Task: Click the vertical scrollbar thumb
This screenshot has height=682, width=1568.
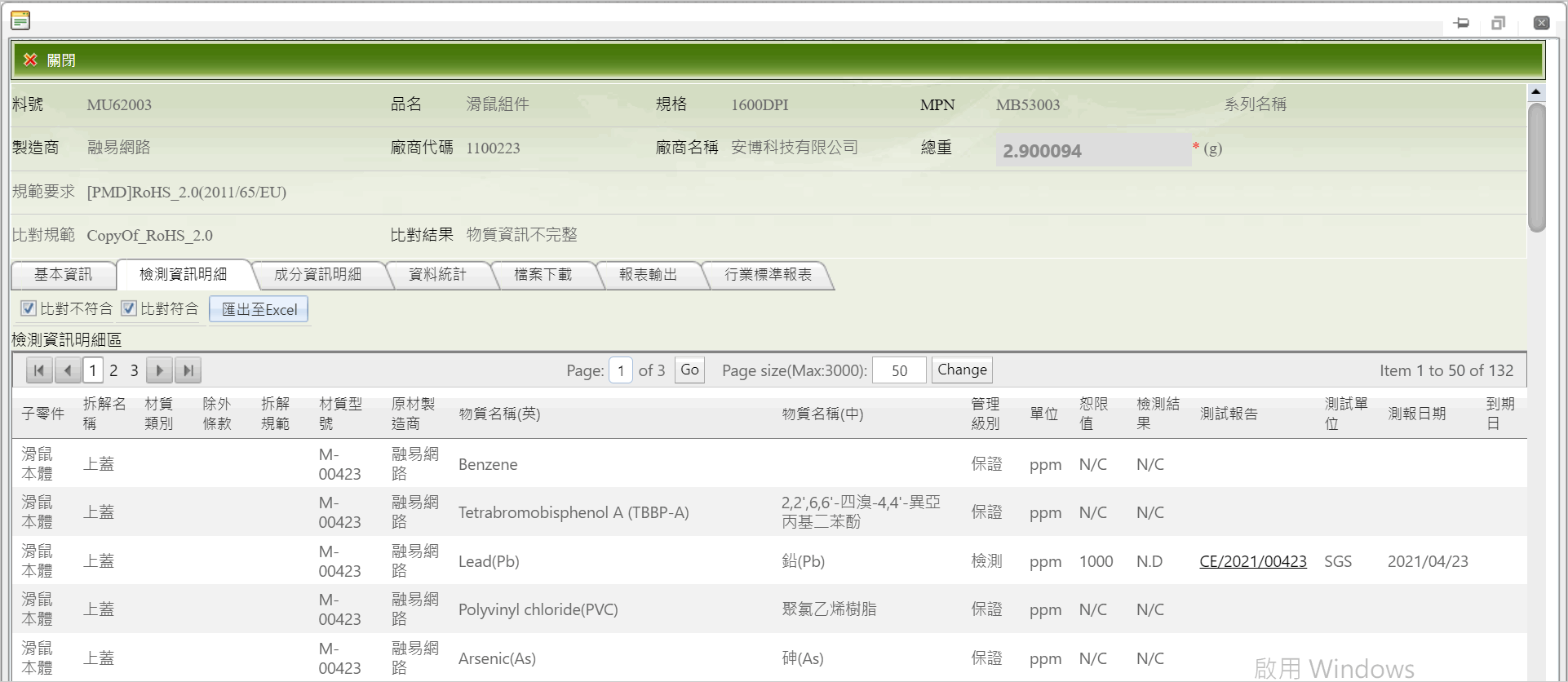Action: click(1537, 167)
